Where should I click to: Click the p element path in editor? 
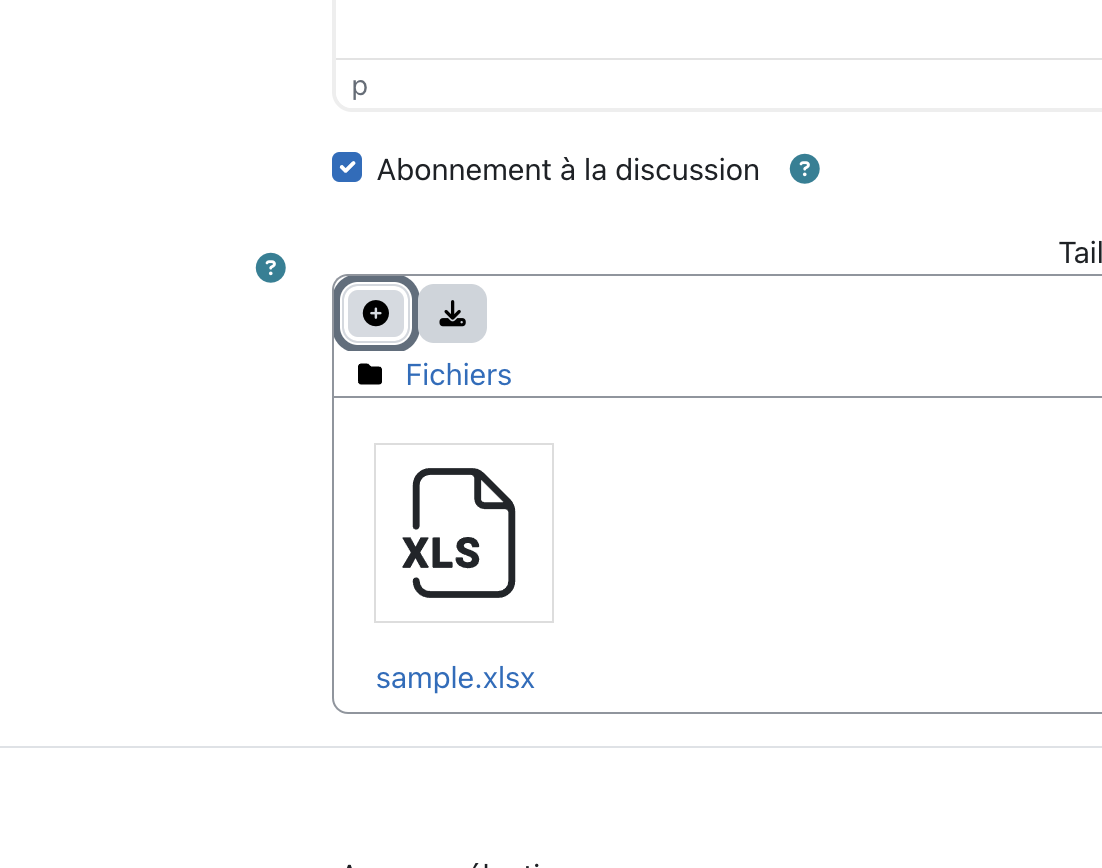tap(360, 86)
